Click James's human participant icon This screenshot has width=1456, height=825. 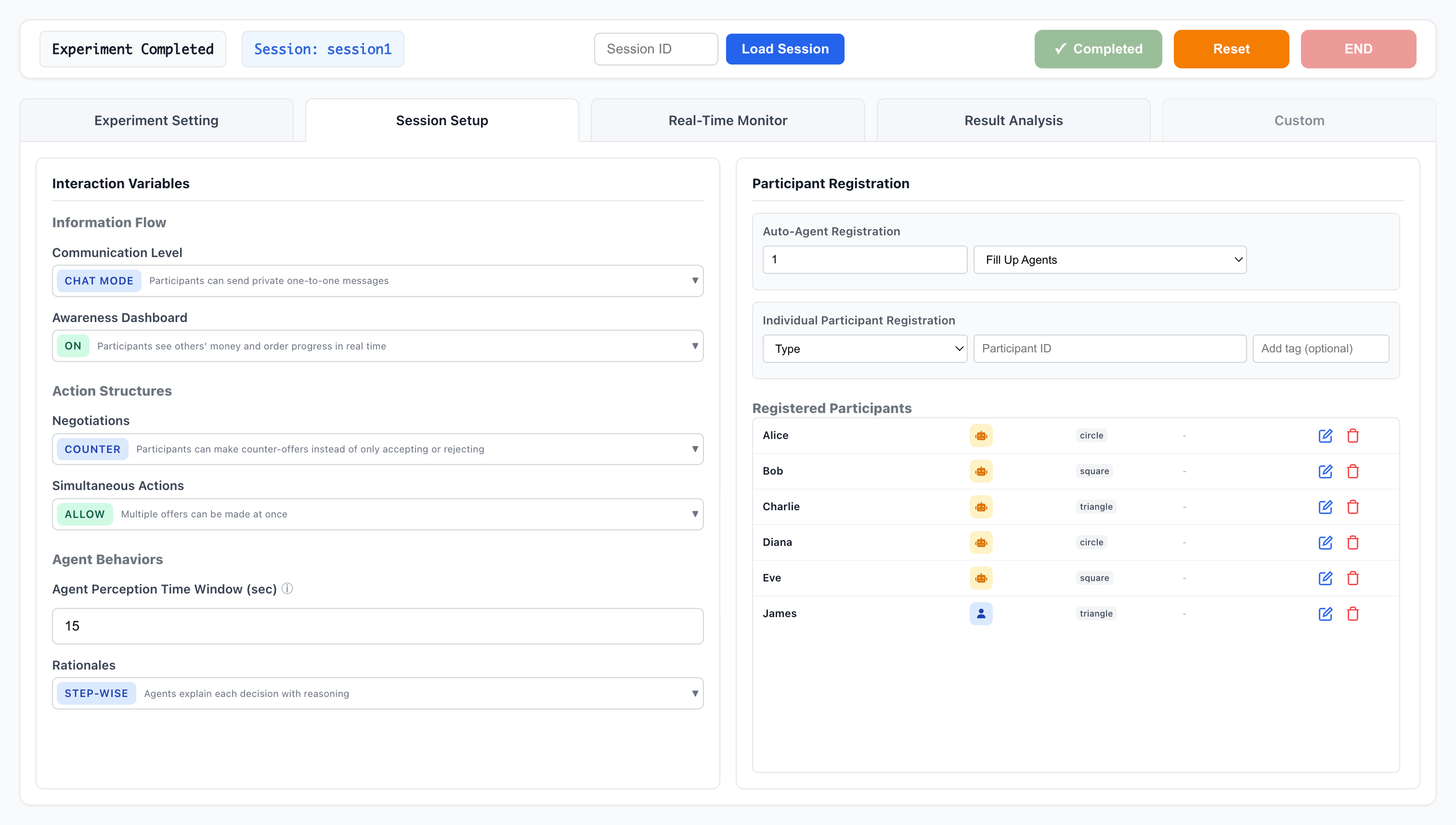tap(980, 614)
